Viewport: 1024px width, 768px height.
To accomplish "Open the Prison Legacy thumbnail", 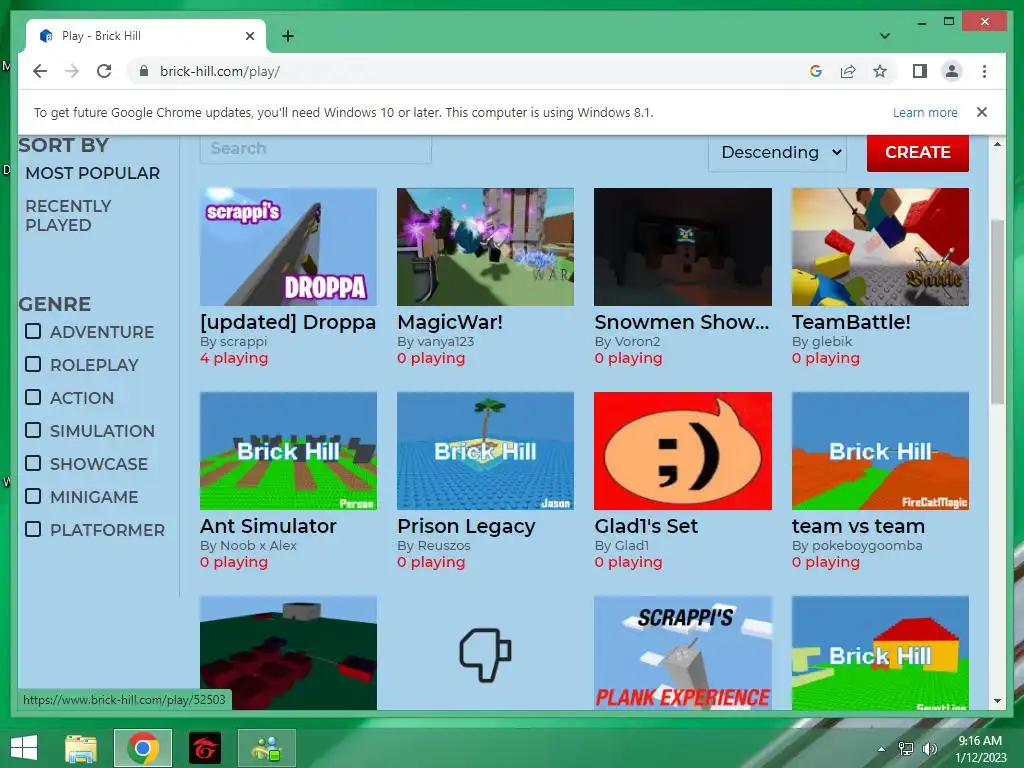I will 485,451.
